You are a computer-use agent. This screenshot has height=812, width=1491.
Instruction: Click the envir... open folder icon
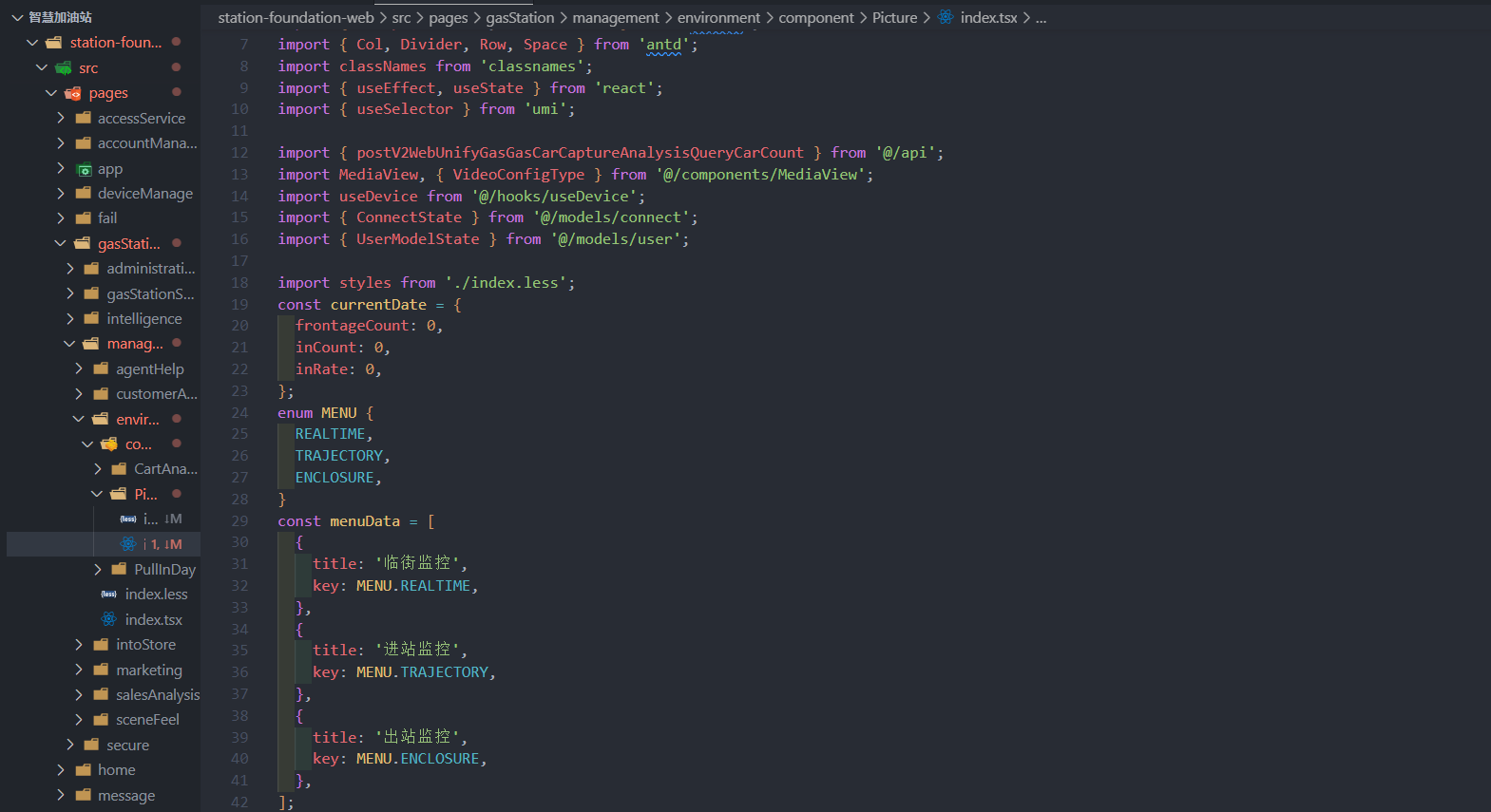coord(101,419)
